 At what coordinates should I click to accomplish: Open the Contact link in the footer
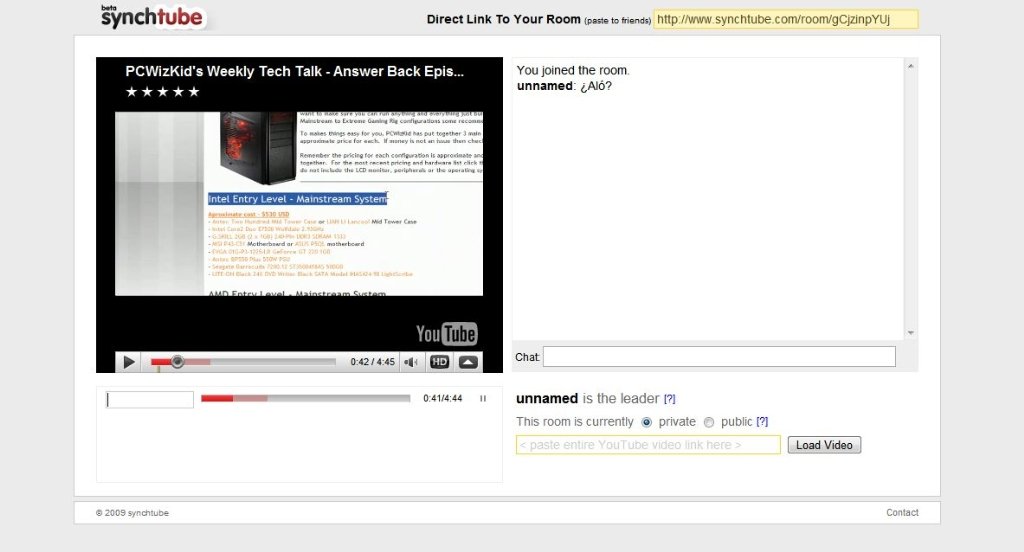click(x=901, y=513)
